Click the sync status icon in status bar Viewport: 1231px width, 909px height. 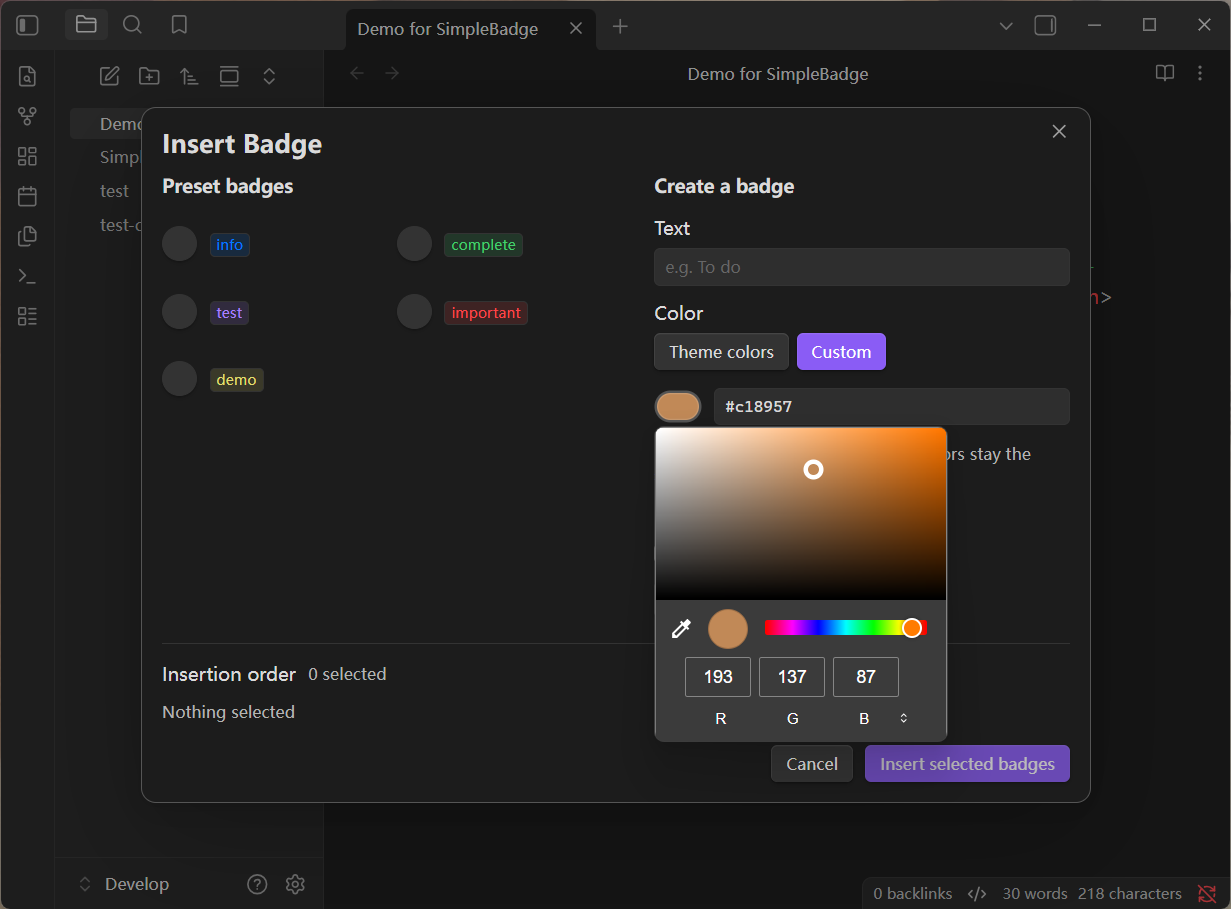click(x=1207, y=893)
